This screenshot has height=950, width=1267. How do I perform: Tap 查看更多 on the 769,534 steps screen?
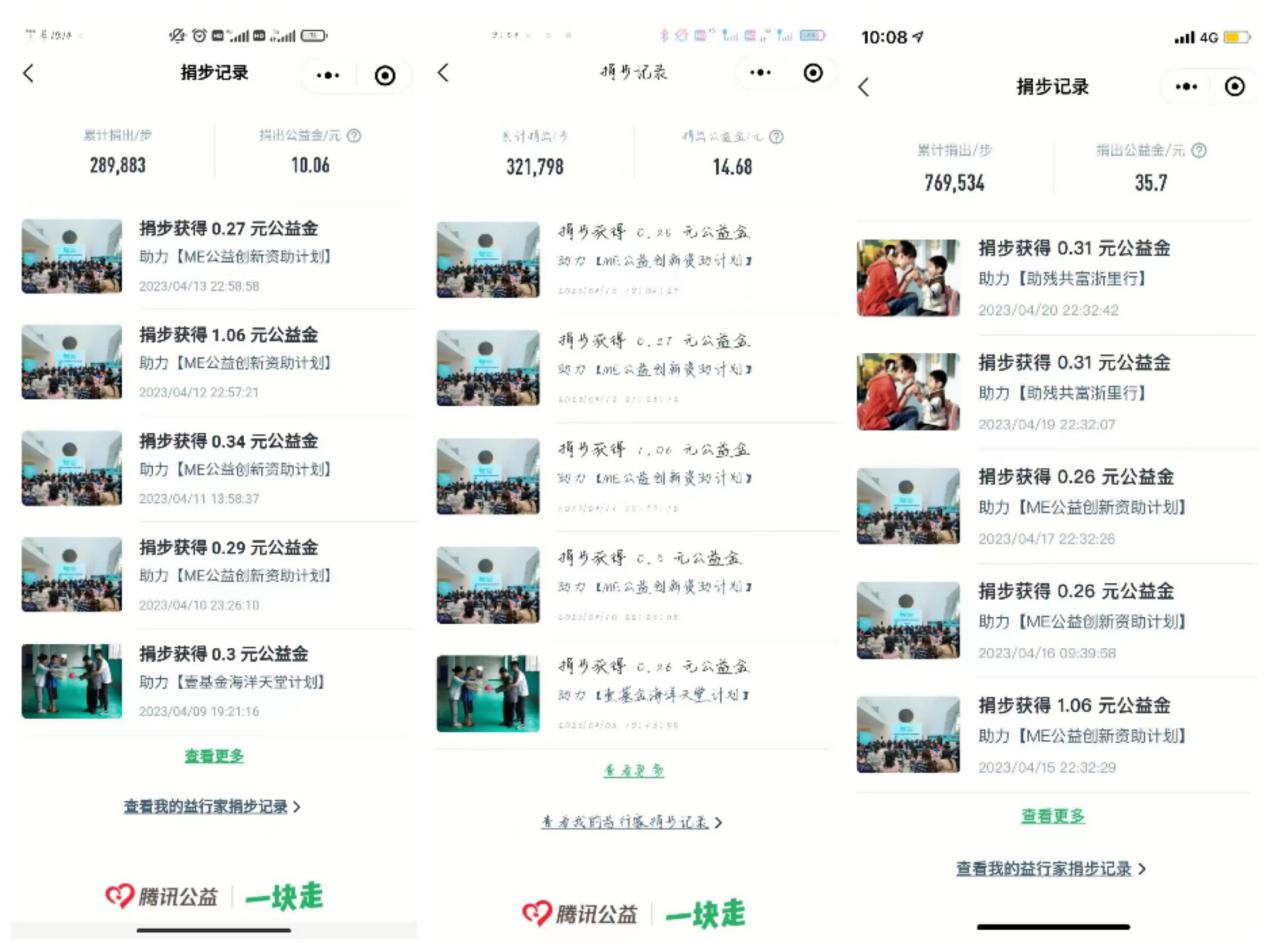pos(1052,816)
